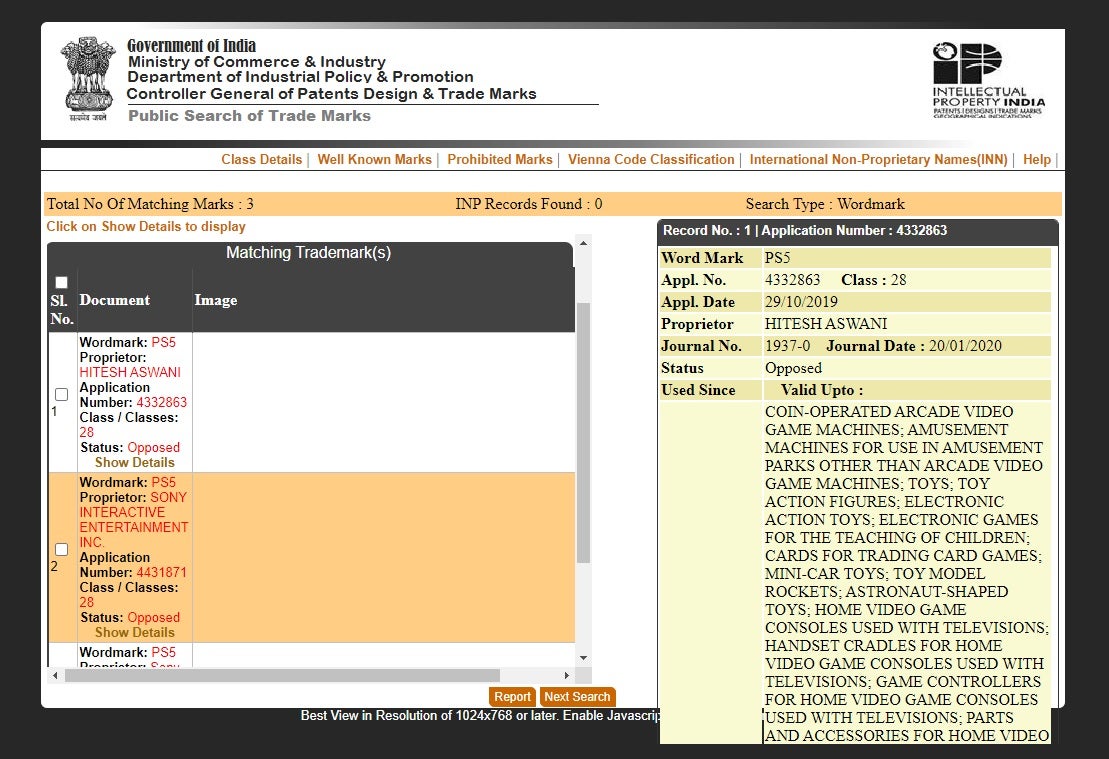This screenshot has height=759, width=1109.
Task: Tick the select-all checkbox in table header
Action: coord(62,282)
